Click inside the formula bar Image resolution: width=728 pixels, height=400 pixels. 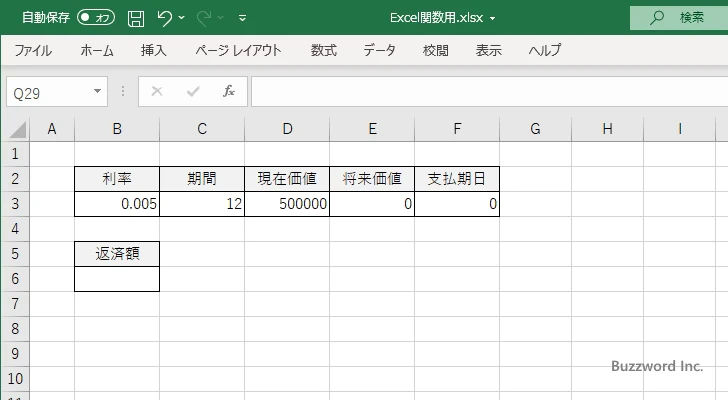489,92
